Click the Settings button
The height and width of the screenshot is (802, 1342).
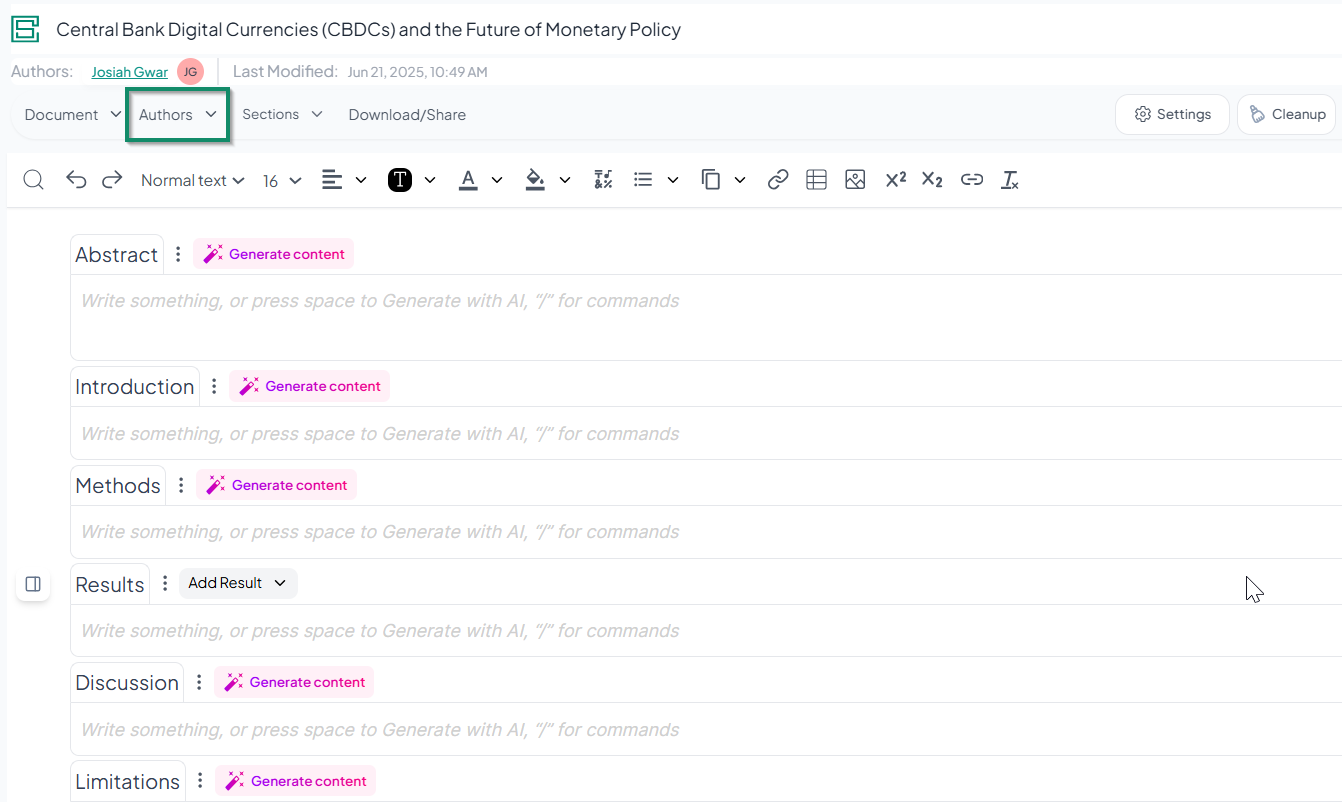pos(1172,115)
